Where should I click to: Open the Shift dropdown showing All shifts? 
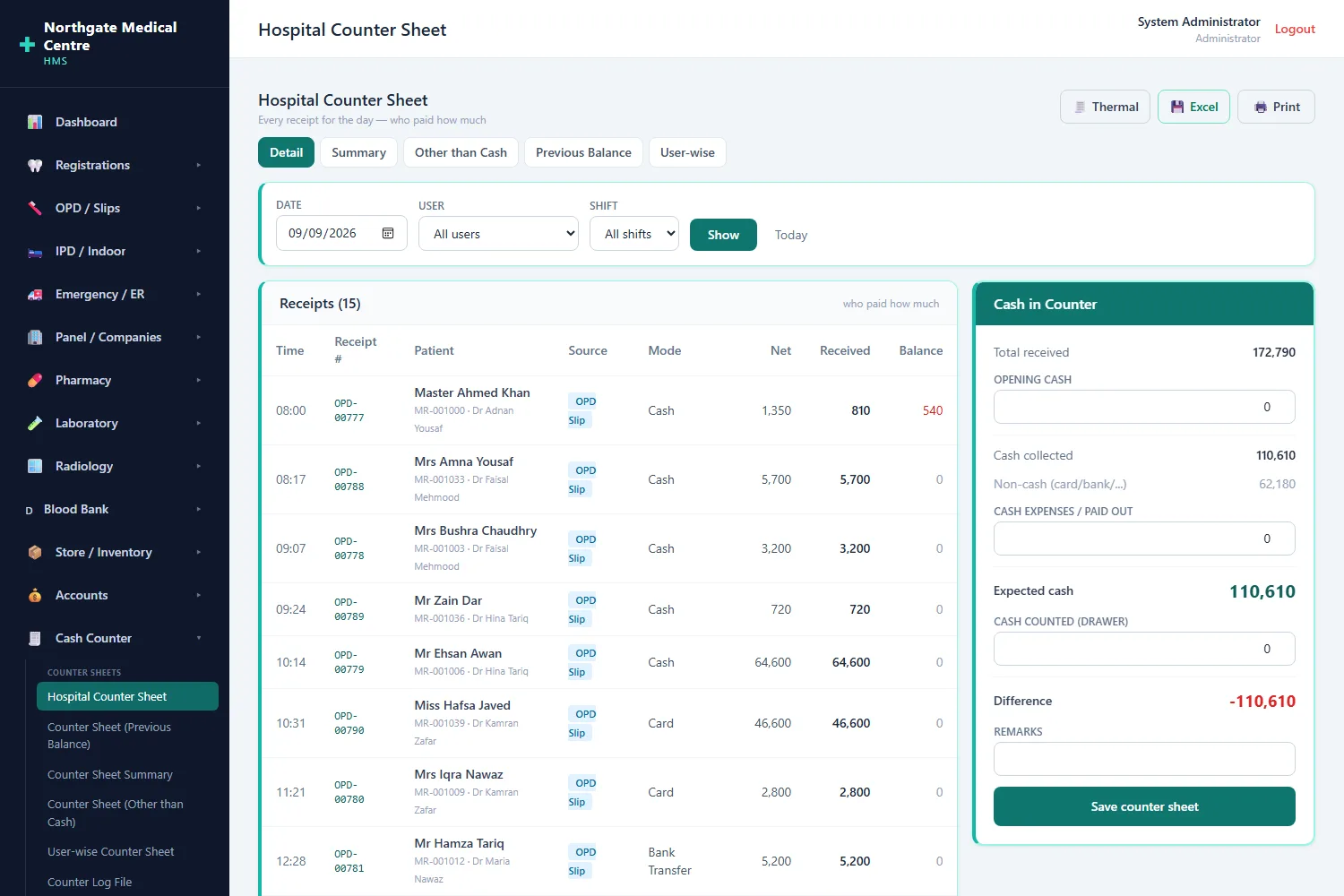(x=634, y=234)
